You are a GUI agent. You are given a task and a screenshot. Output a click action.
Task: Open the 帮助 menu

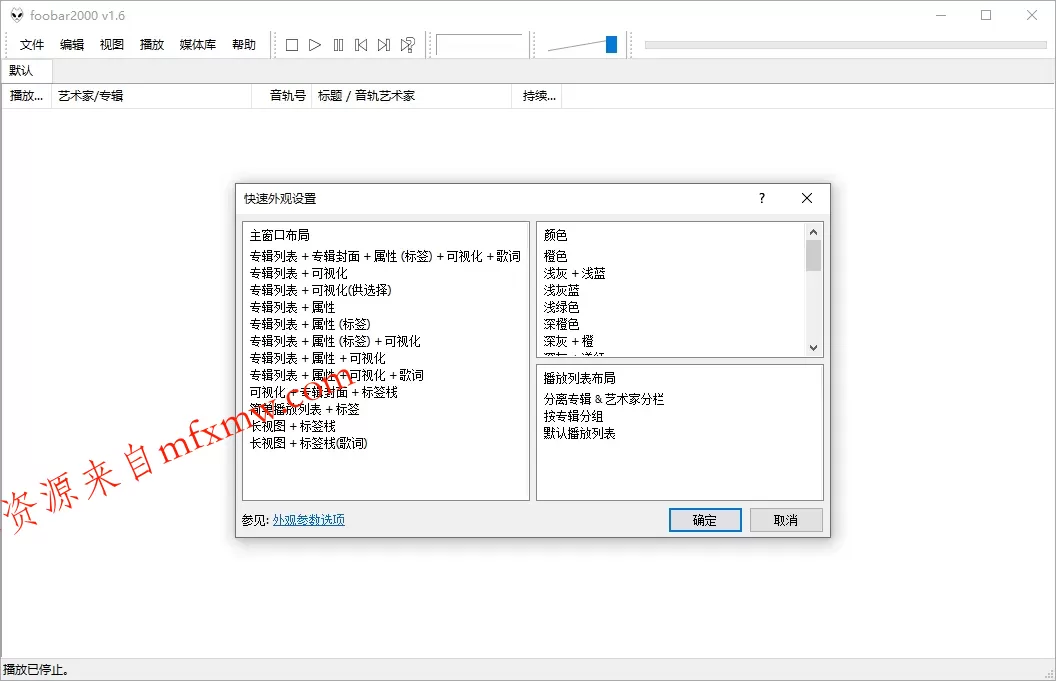tap(244, 44)
